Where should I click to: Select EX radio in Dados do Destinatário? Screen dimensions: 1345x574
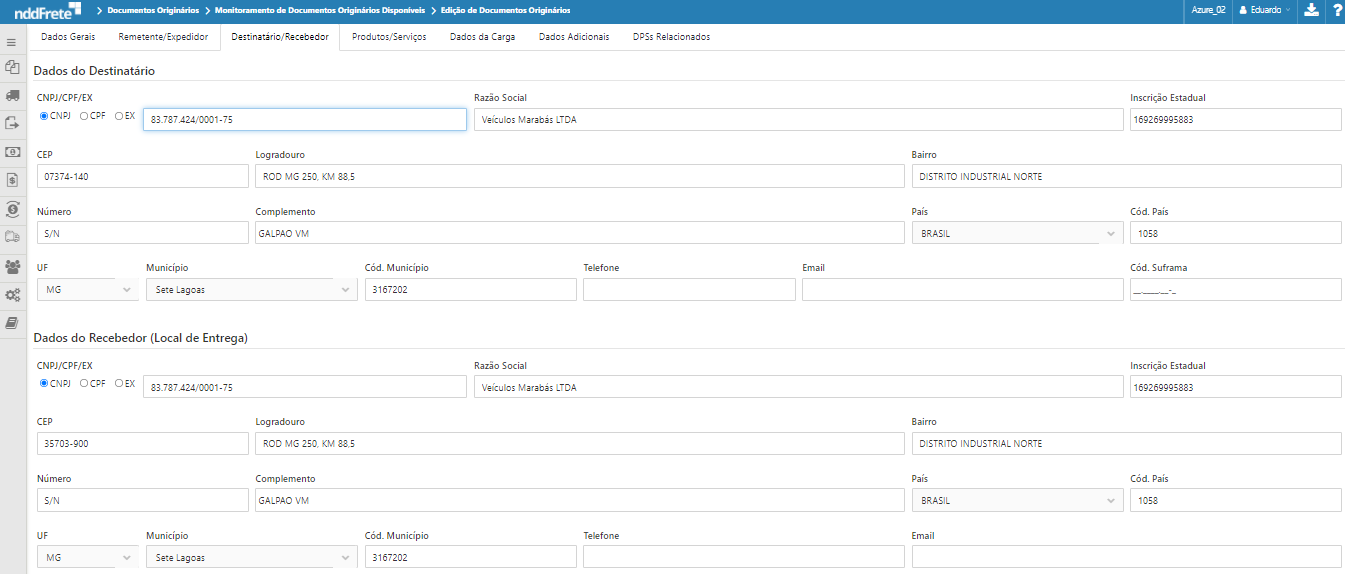pos(119,116)
